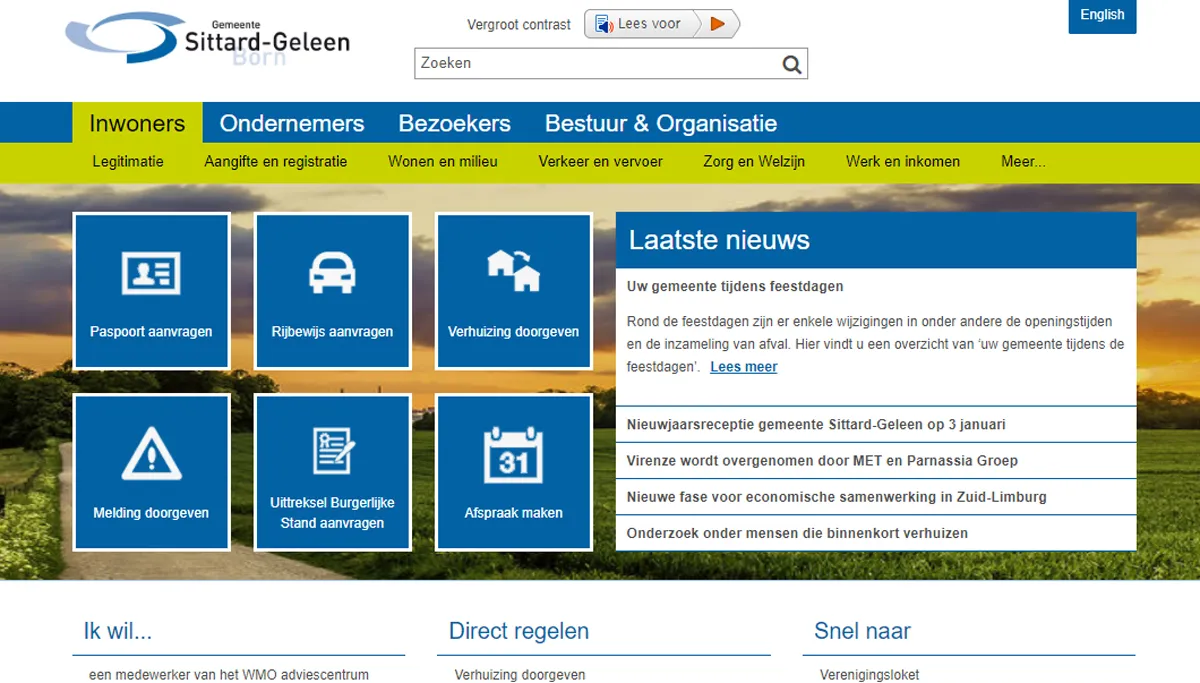
Task: Switch to the Ondernemers tab
Action: (291, 123)
